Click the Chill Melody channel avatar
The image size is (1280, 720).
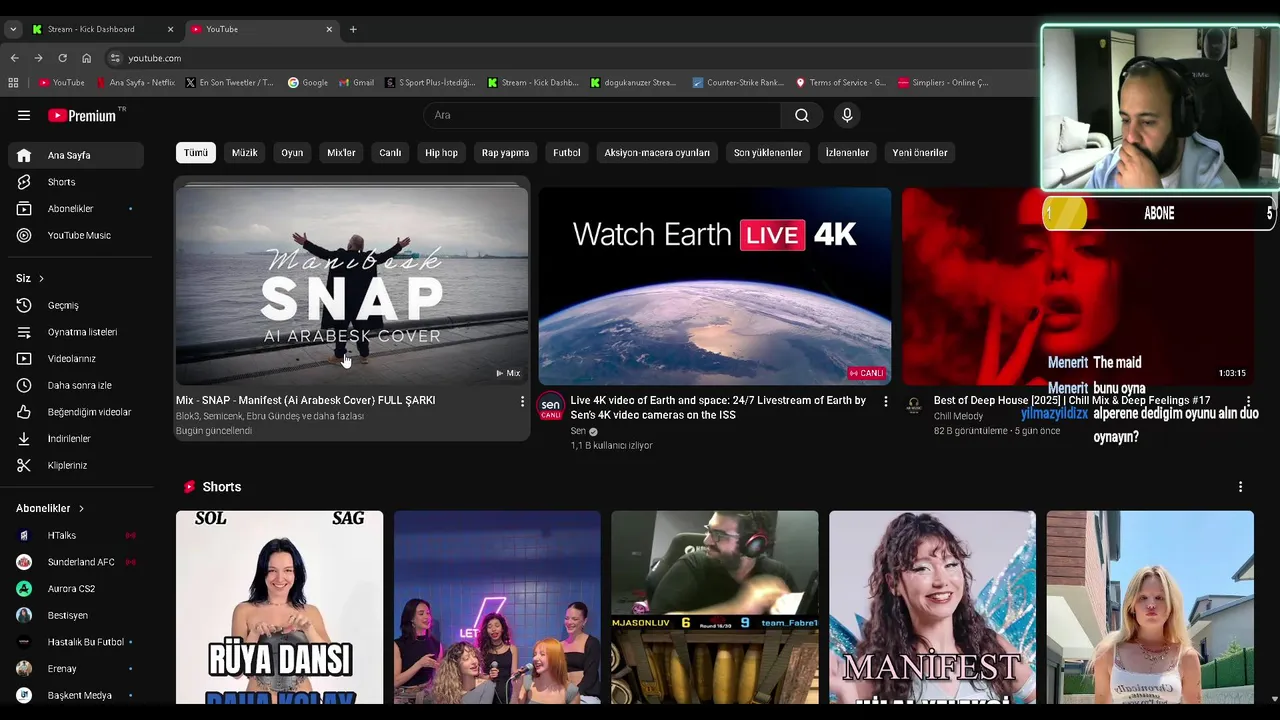pyautogui.click(x=913, y=405)
